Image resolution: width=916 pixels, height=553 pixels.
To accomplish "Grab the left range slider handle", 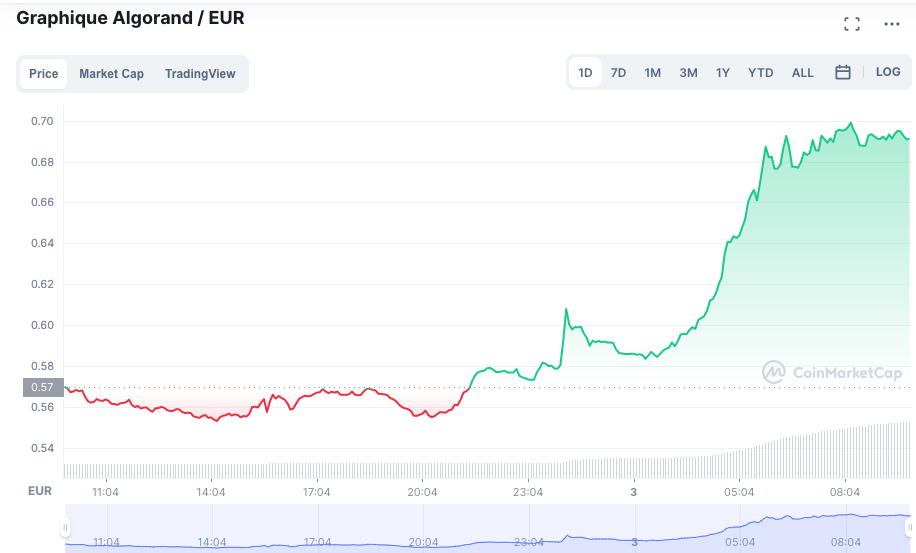I will click(x=66, y=527).
